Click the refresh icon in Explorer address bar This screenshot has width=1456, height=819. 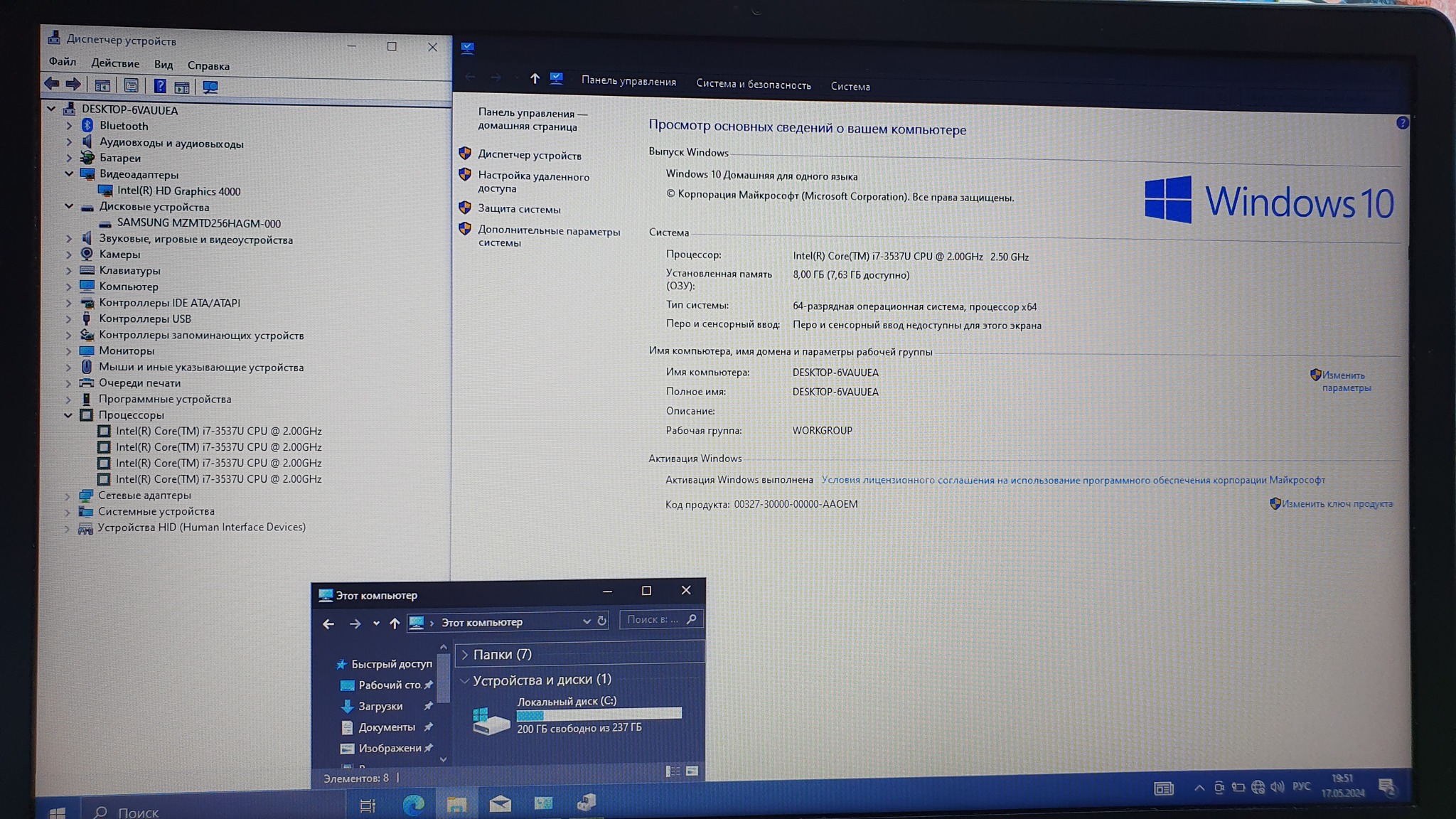[601, 621]
